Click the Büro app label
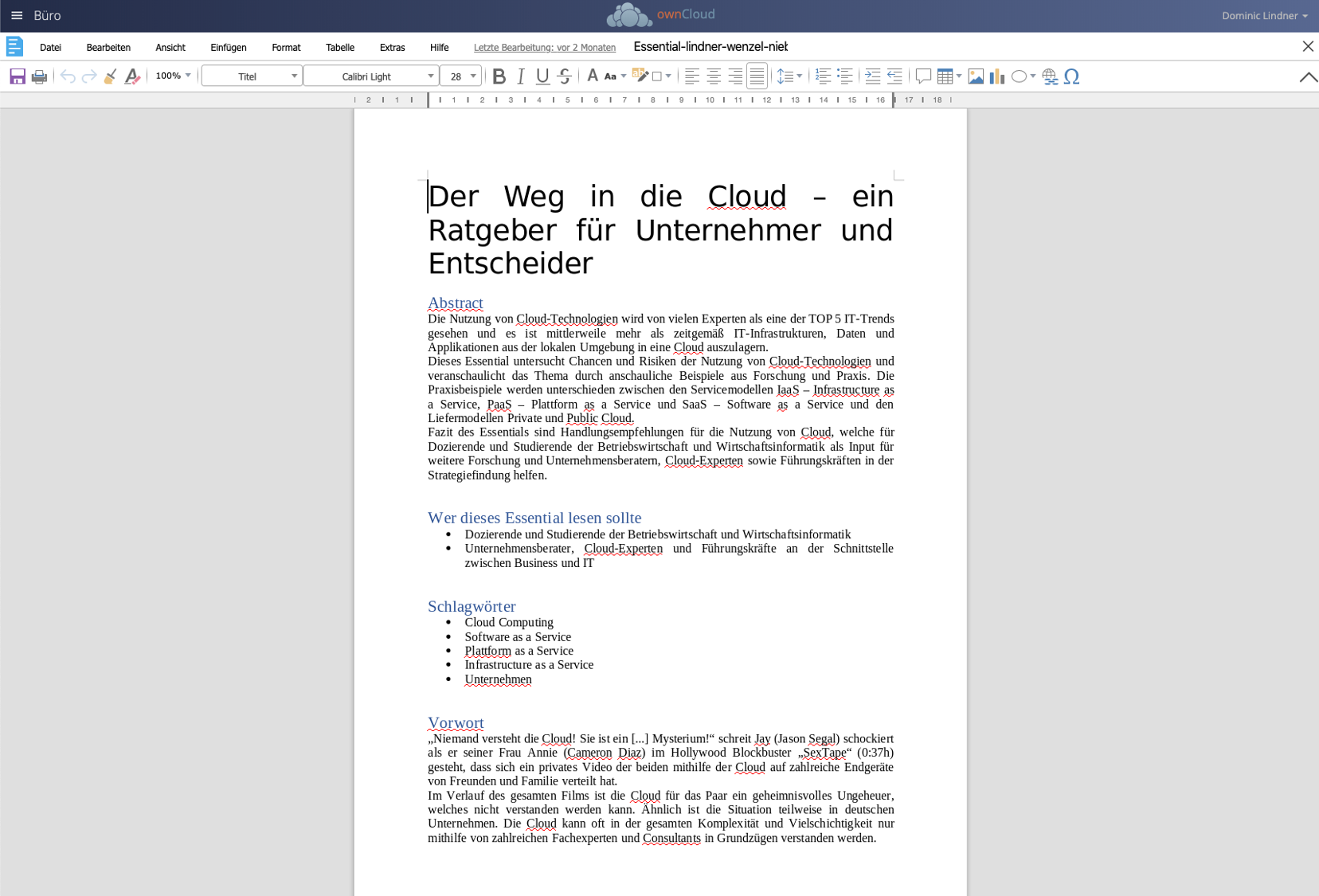 pyautogui.click(x=47, y=15)
